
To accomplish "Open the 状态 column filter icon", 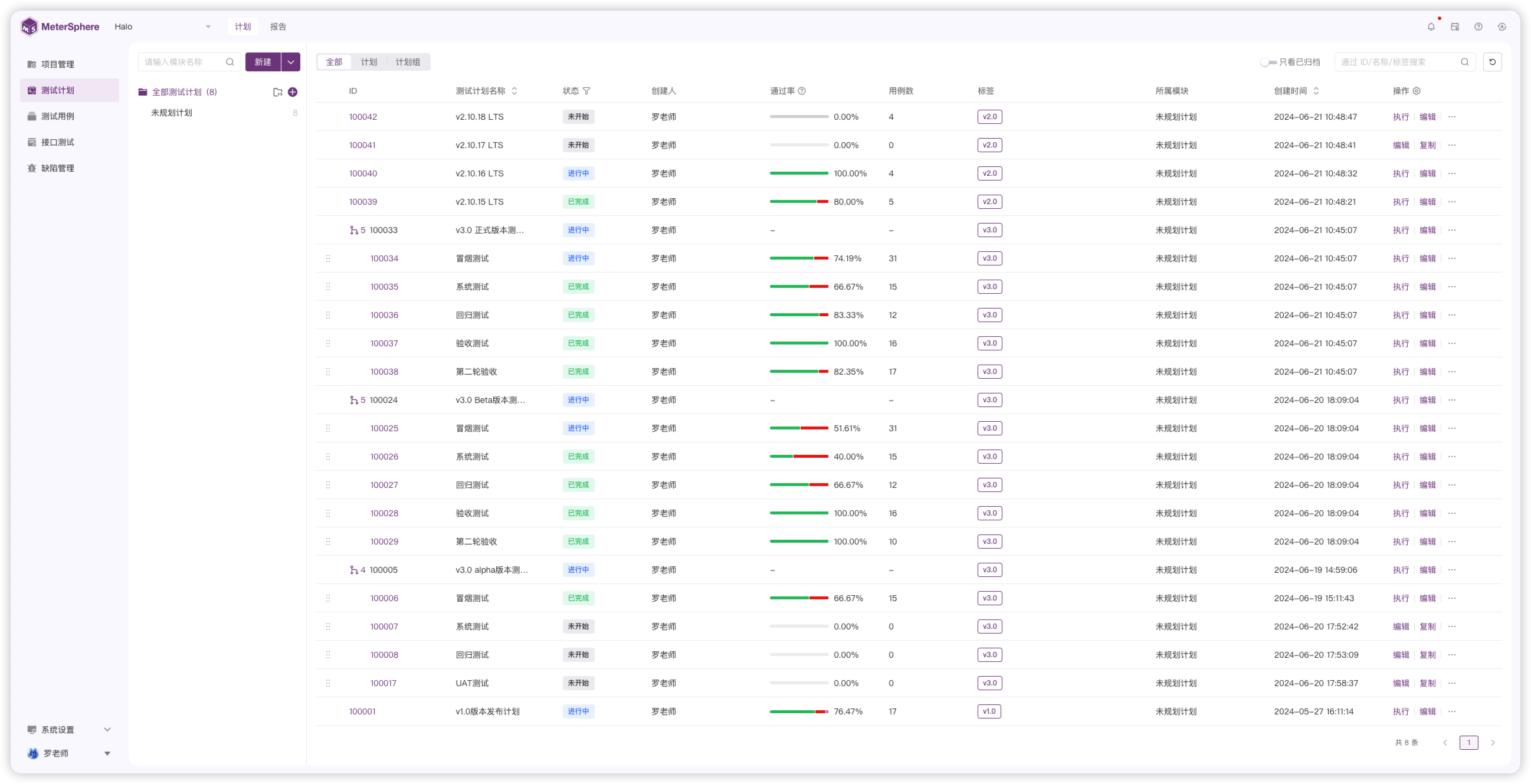I will point(586,91).
